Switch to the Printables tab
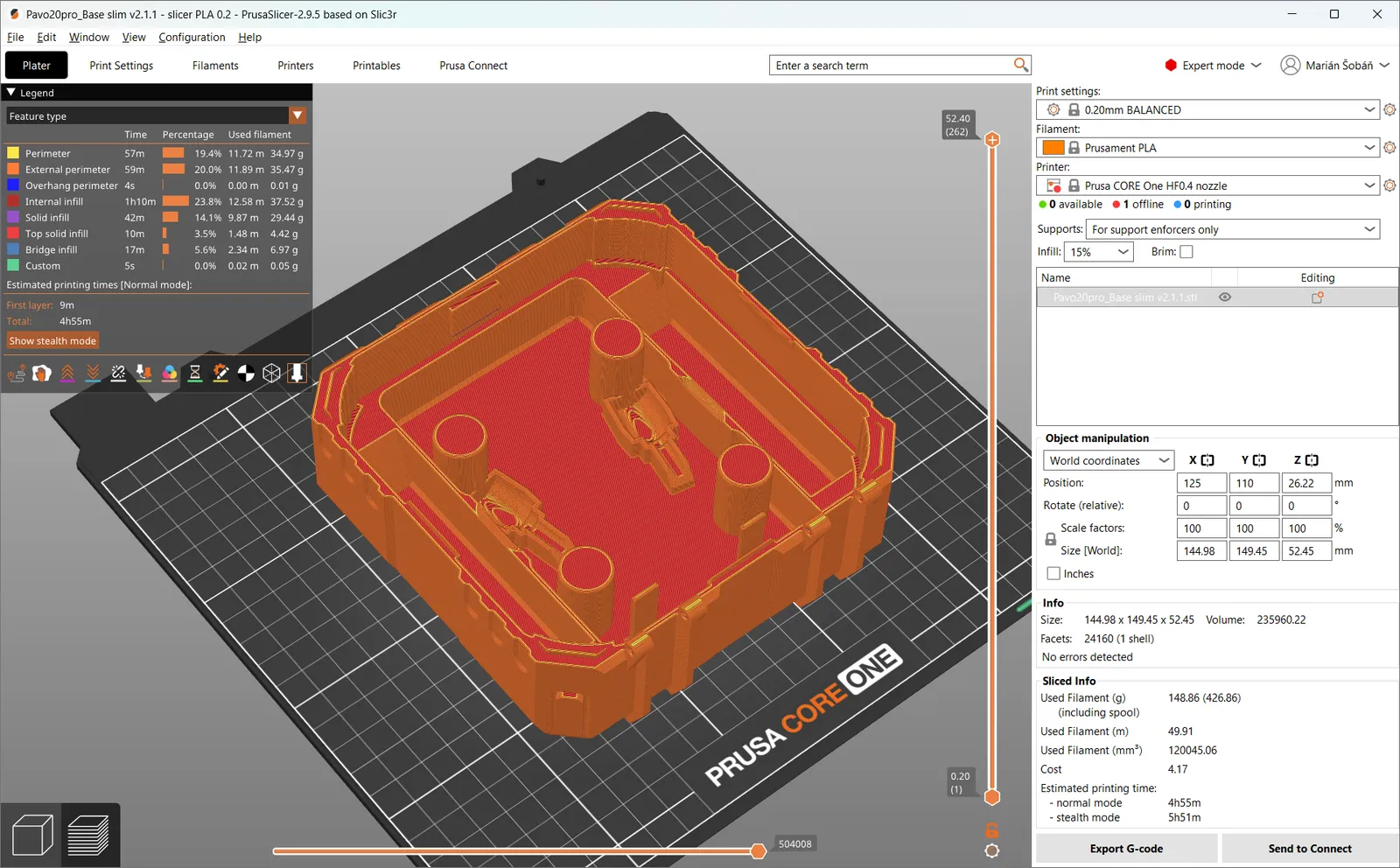 pyautogui.click(x=376, y=66)
